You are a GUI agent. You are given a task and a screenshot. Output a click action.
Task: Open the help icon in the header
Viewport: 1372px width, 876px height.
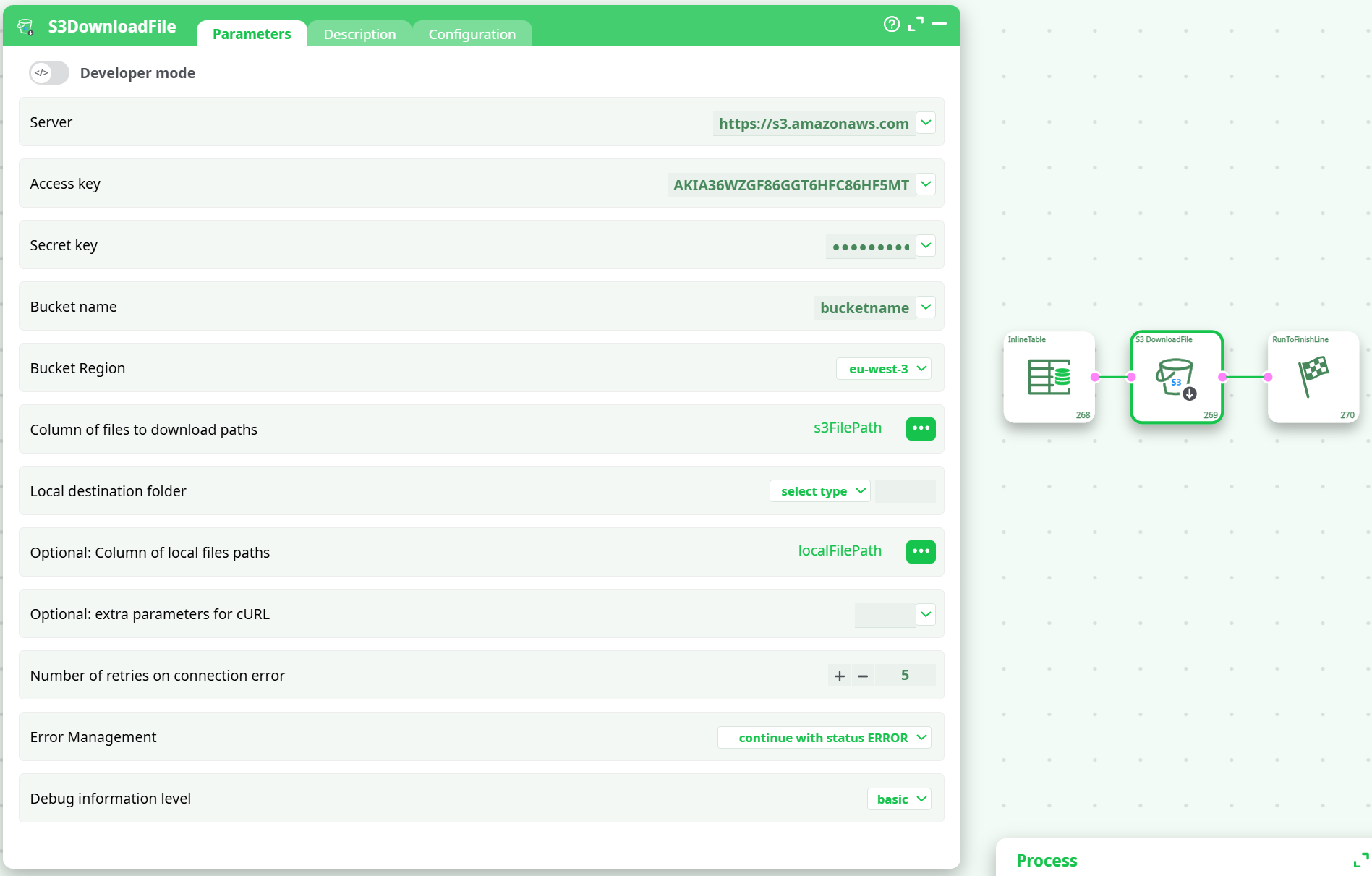(891, 24)
